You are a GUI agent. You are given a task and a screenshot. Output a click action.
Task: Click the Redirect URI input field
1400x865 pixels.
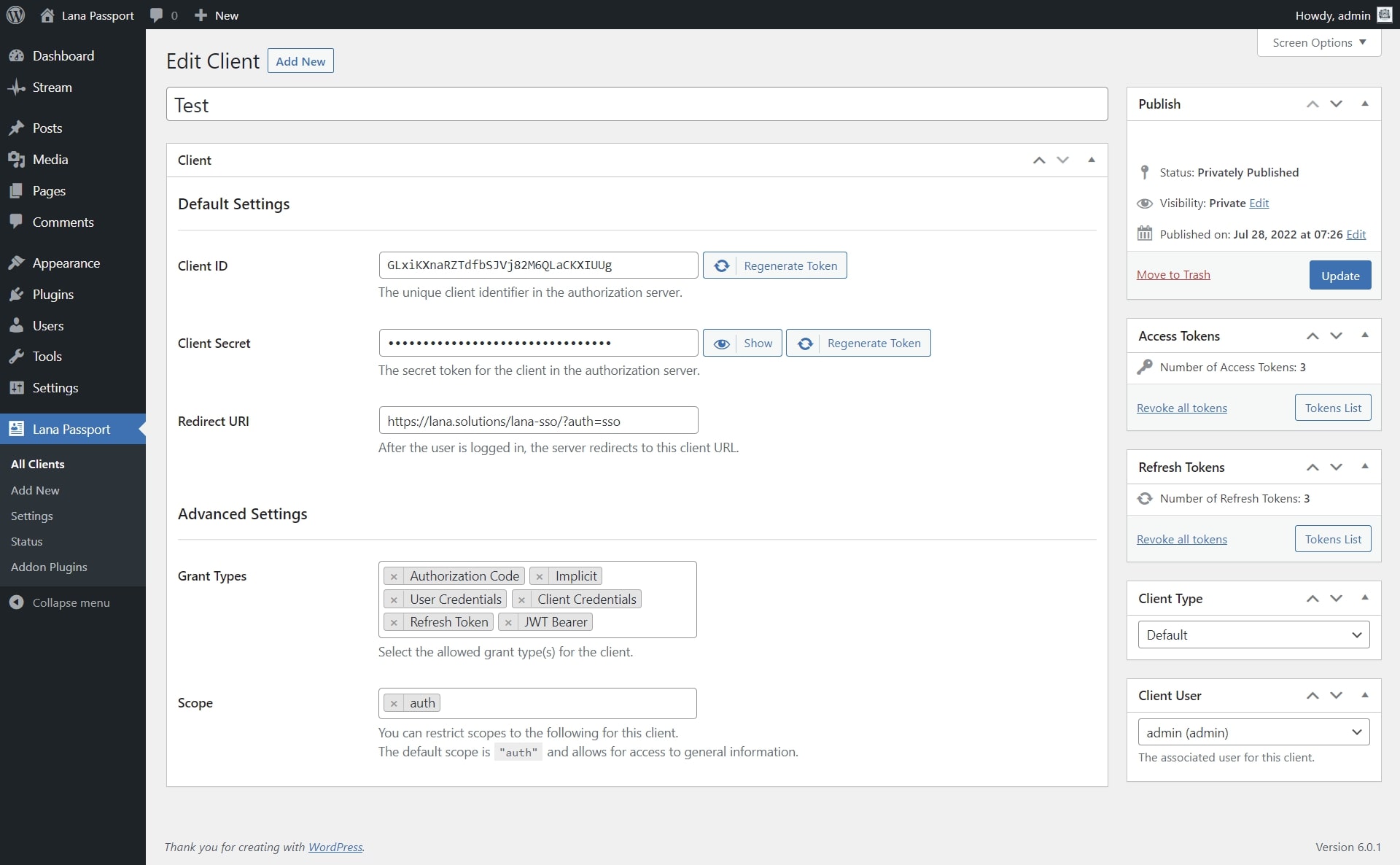click(x=538, y=421)
